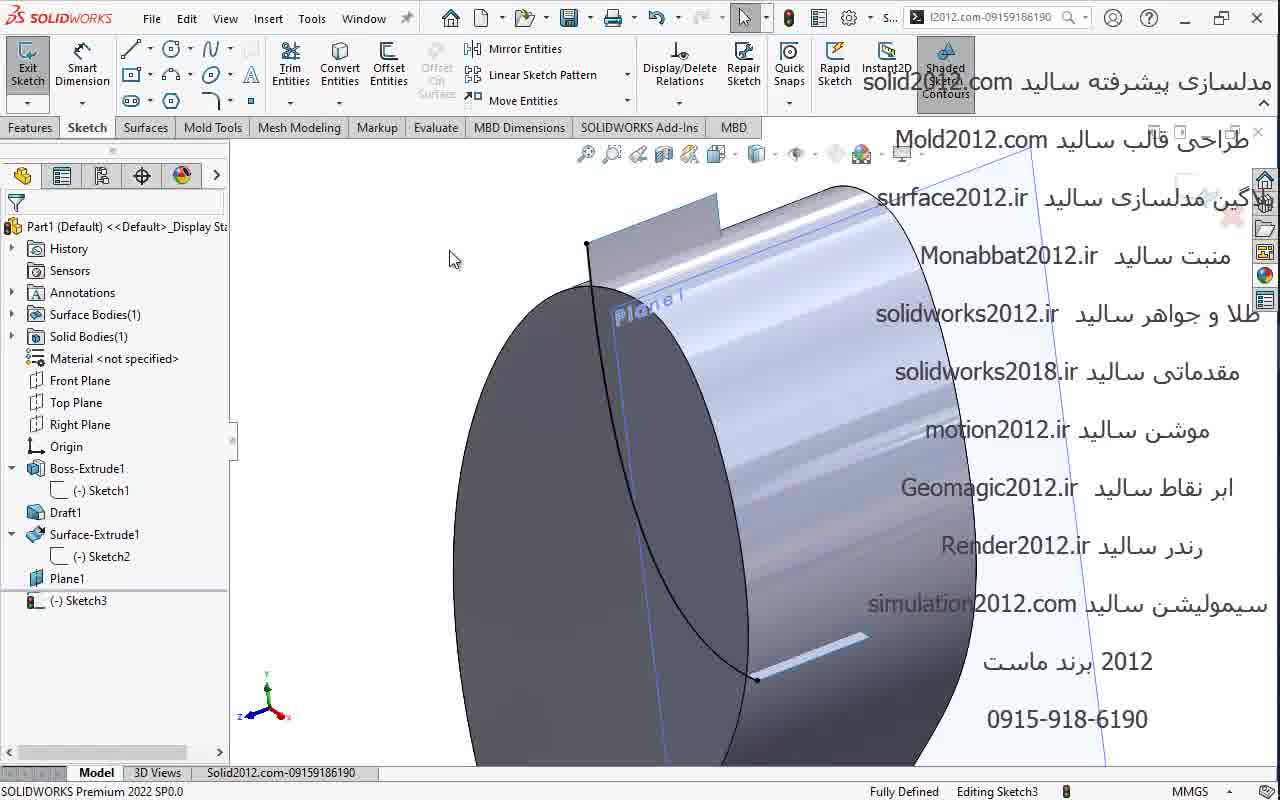Collapse the Surface-Extrude1 feature
The height and width of the screenshot is (800, 1280).
coord(12,535)
